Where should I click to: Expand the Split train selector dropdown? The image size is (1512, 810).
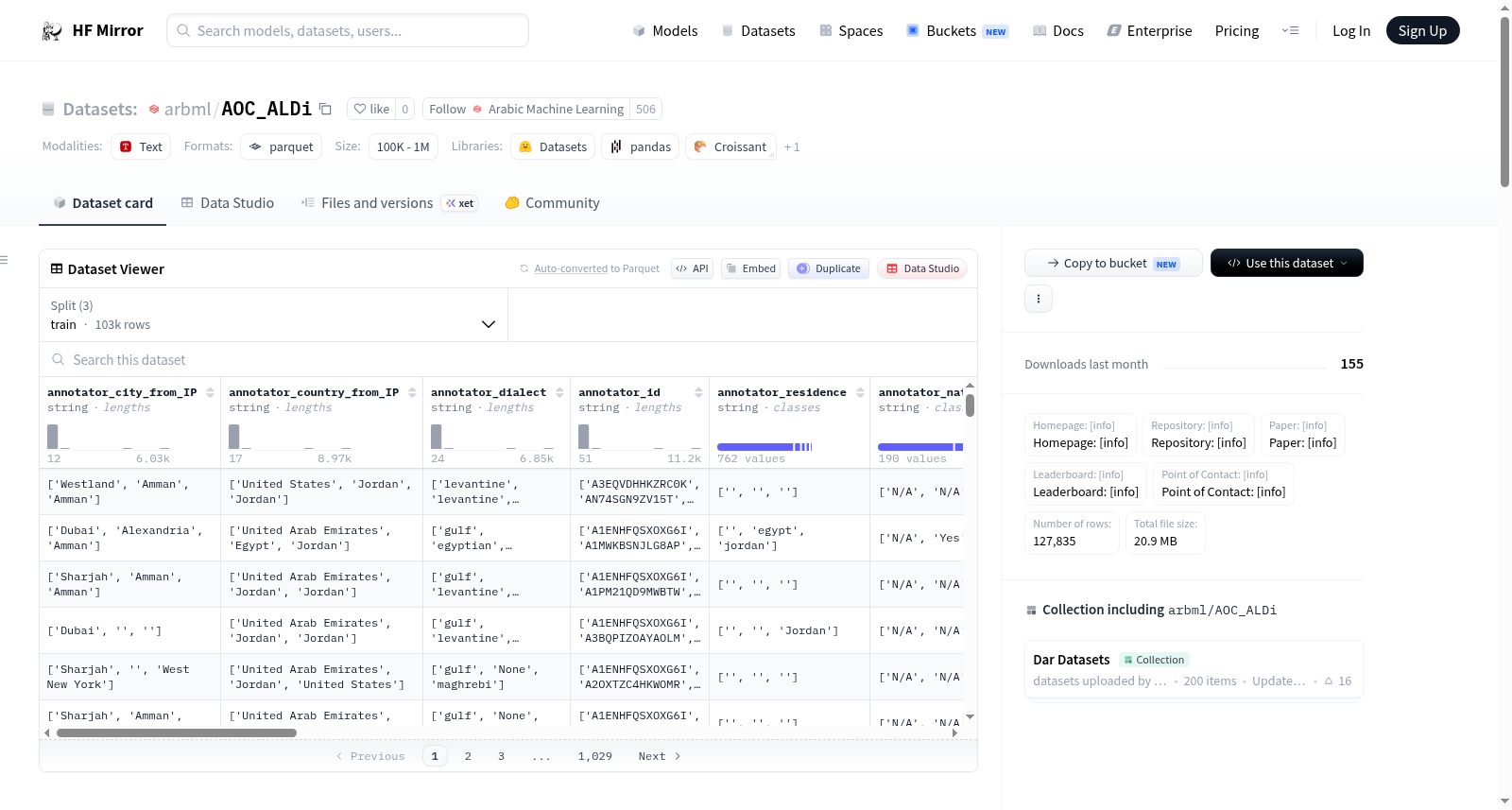(274, 315)
